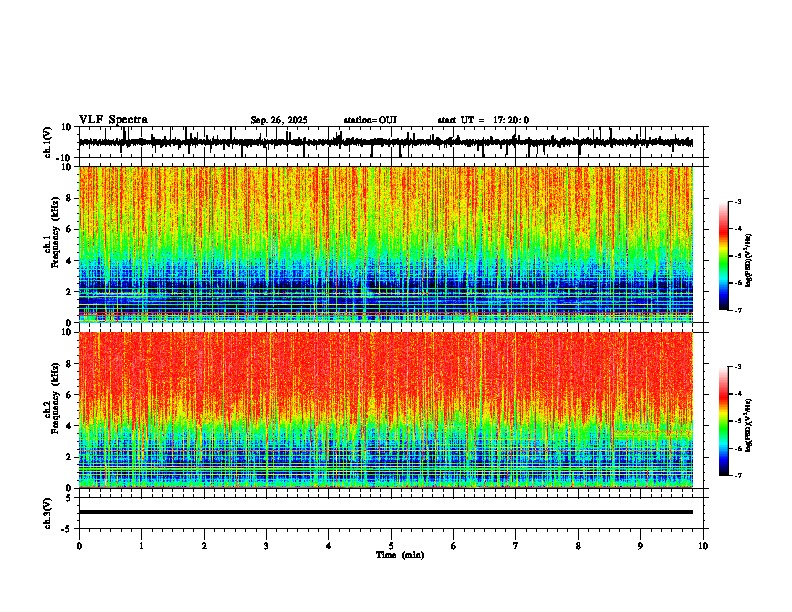
Task: Click the 'start UT = 17:20:0' label
Action: coord(483,120)
